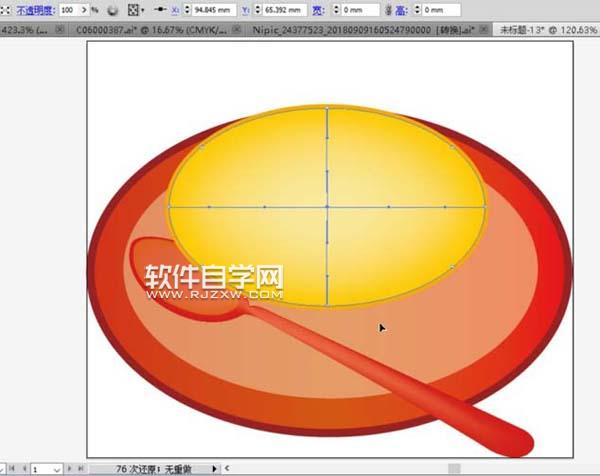
Task: Switch to the 未标题-13 document tab
Action: [x=548, y=30]
